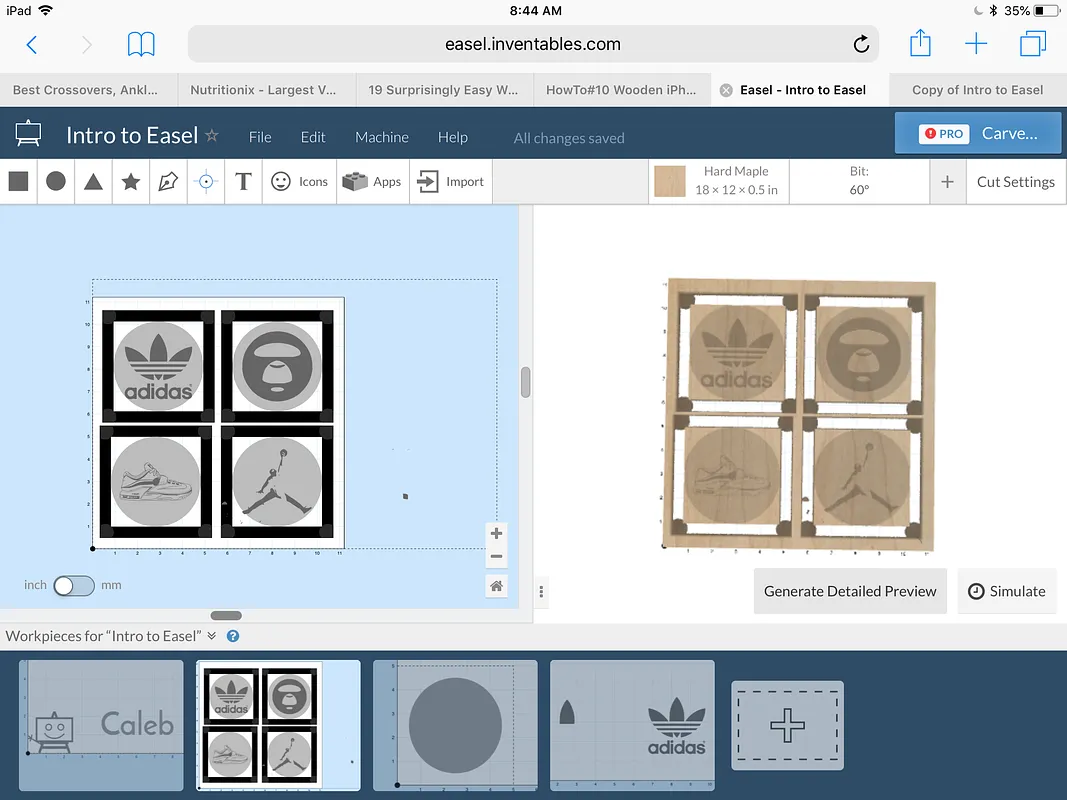Open Safari bookmarks
The width and height of the screenshot is (1067, 800).
click(142, 44)
